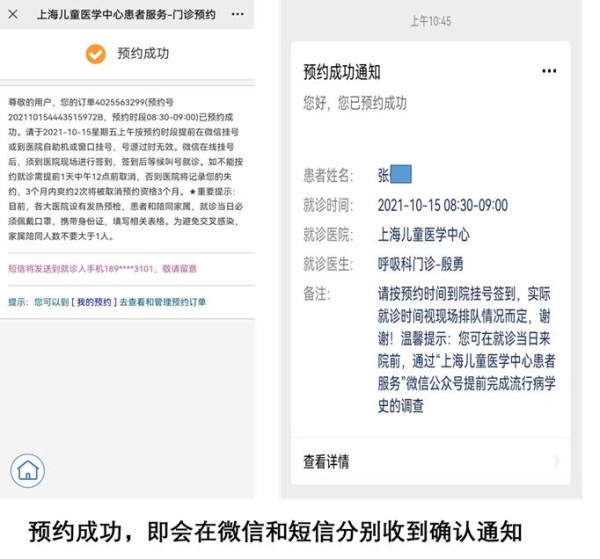Screen dimensions: 600x559
Task: Tap the timestamp 上午10:45
Action: point(431,21)
